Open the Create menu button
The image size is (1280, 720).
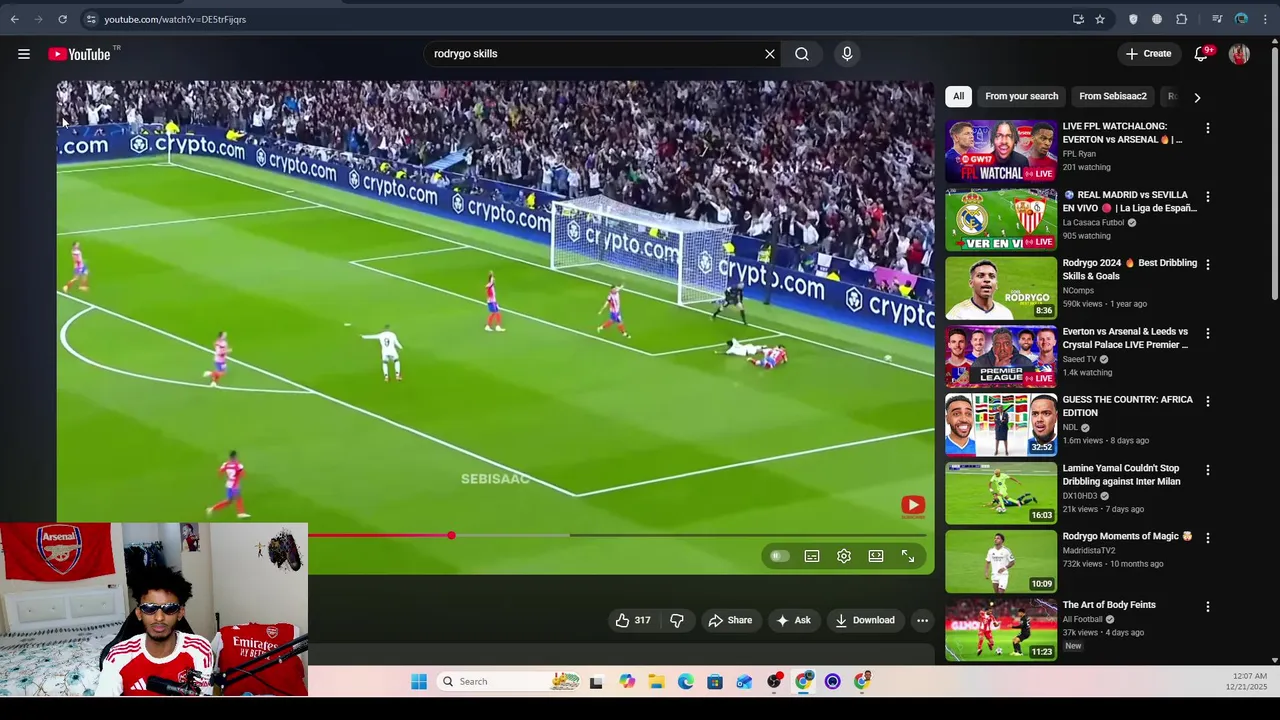[x=1148, y=54]
